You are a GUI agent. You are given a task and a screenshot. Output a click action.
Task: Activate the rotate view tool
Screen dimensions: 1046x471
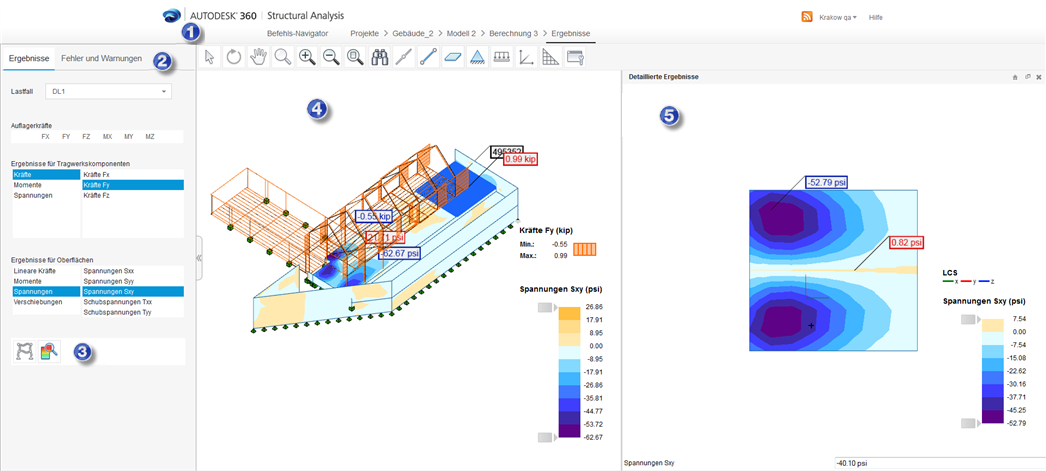coord(233,58)
